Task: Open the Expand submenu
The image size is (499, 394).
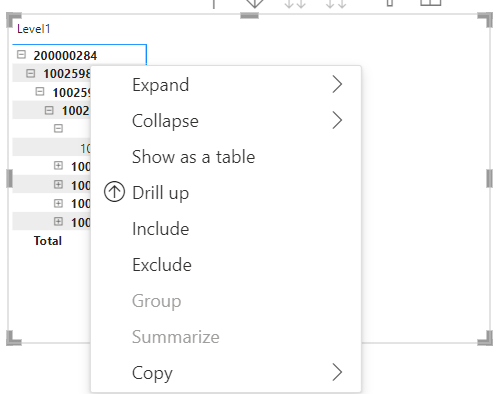Action: [226, 85]
